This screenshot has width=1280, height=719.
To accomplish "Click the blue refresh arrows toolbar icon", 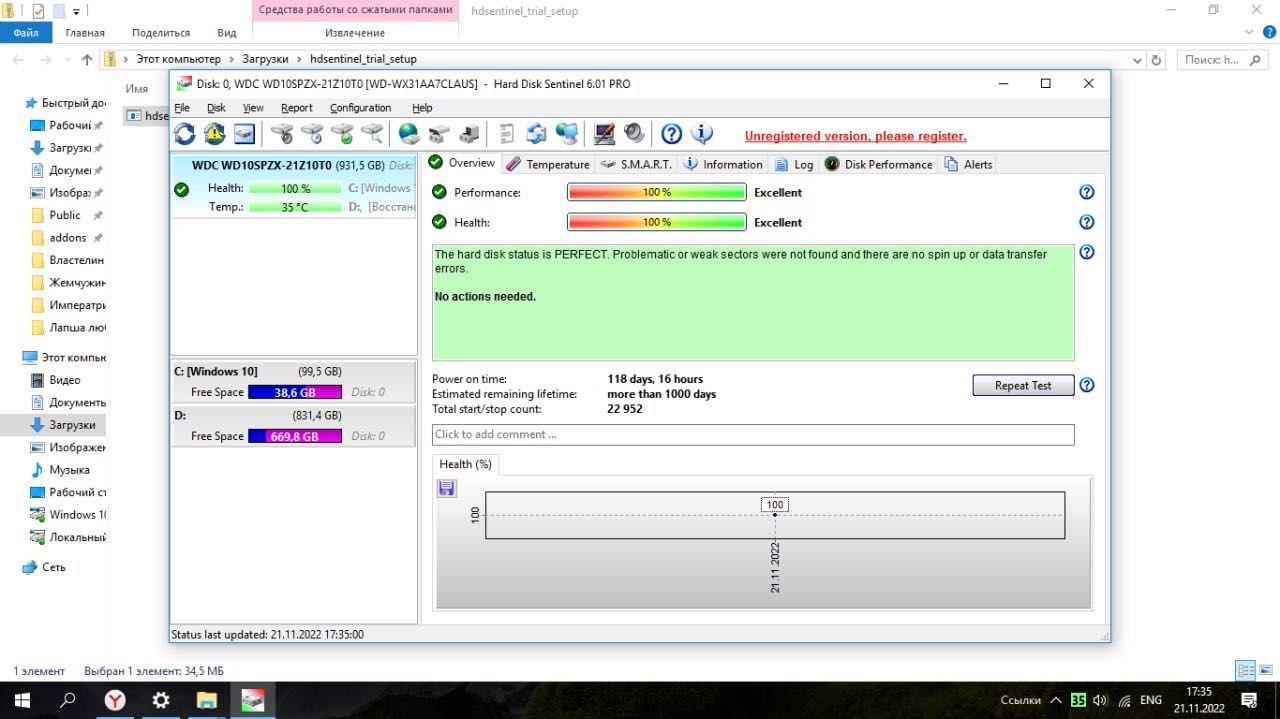I will (x=185, y=134).
